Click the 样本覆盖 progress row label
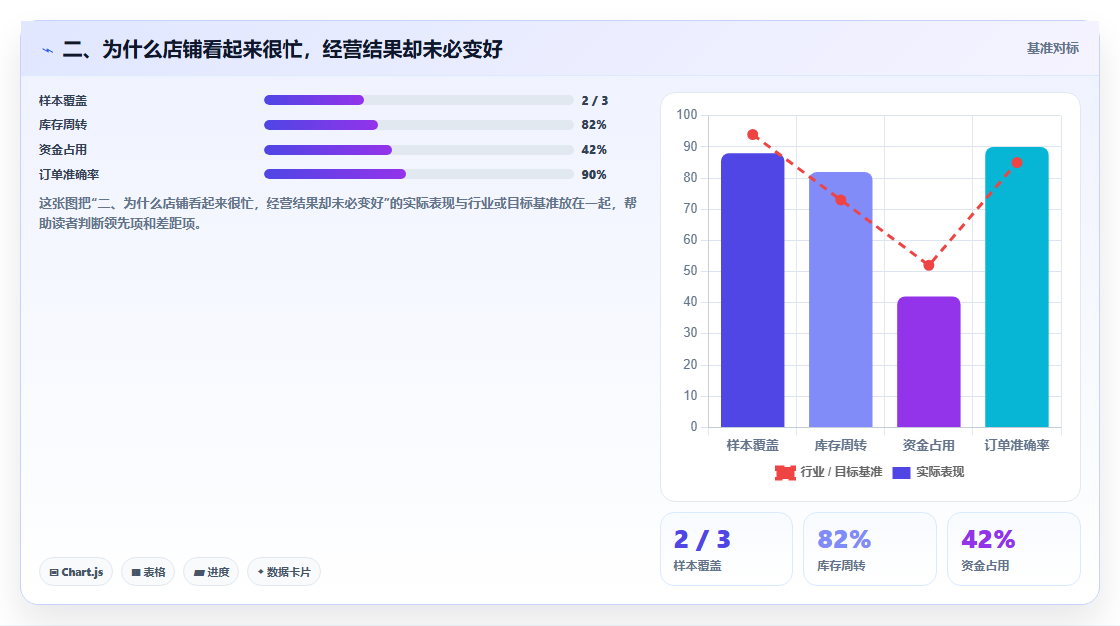 tap(63, 101)
